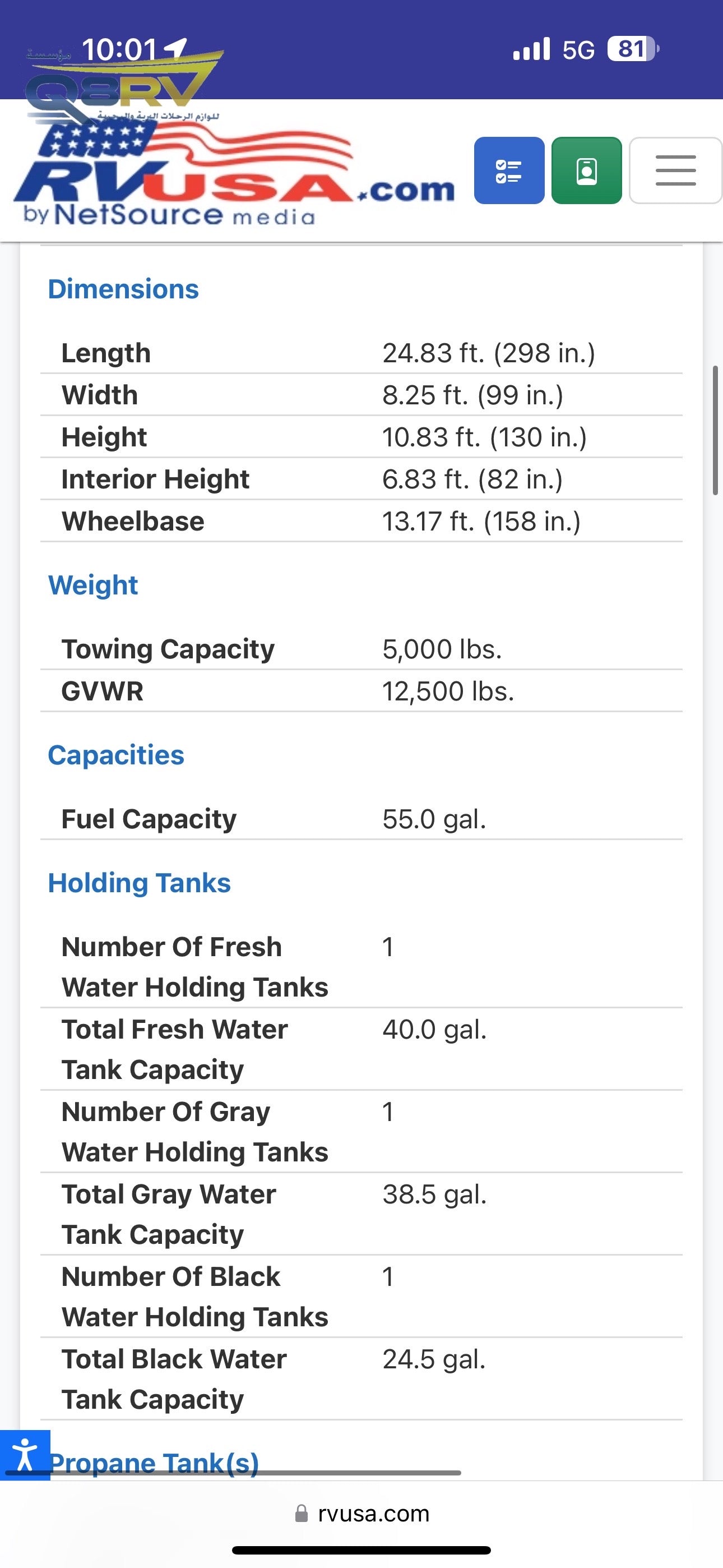Click the Weight section heading

pos(92,585)
